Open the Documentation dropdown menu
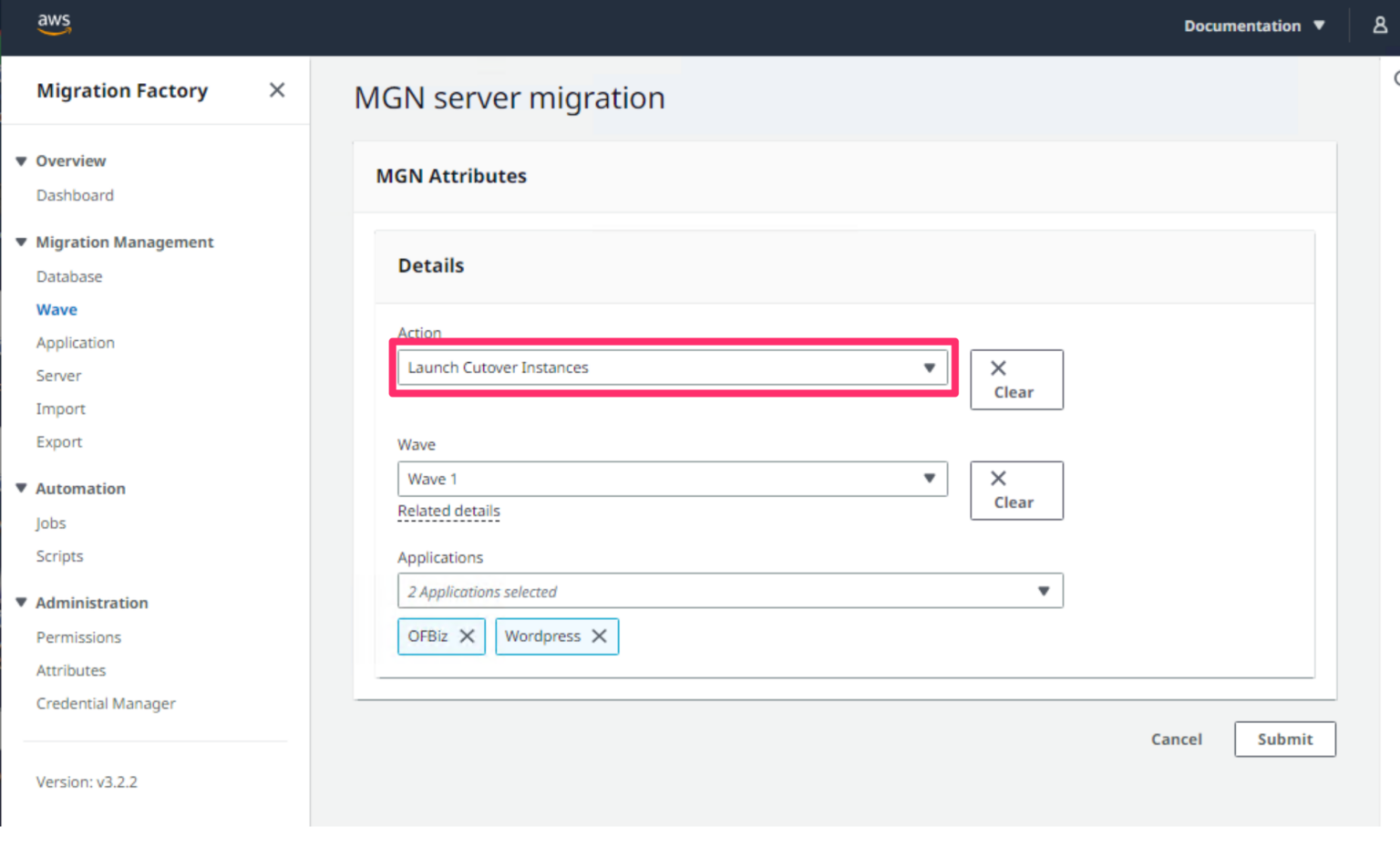1400x848 pixels. [1254, 26]
